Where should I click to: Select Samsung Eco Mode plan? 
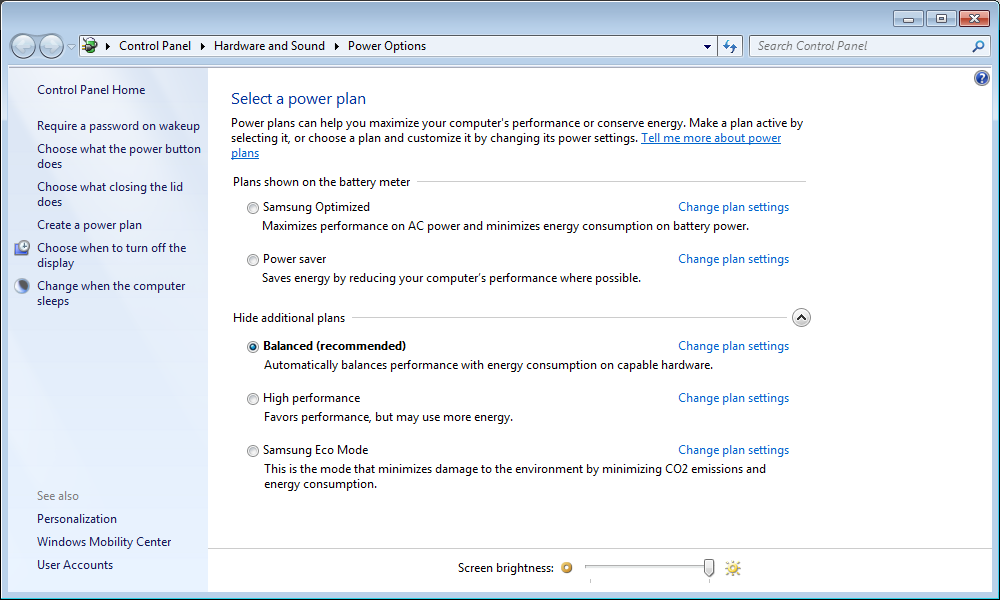pyautogui.click(x=253, y=451)
